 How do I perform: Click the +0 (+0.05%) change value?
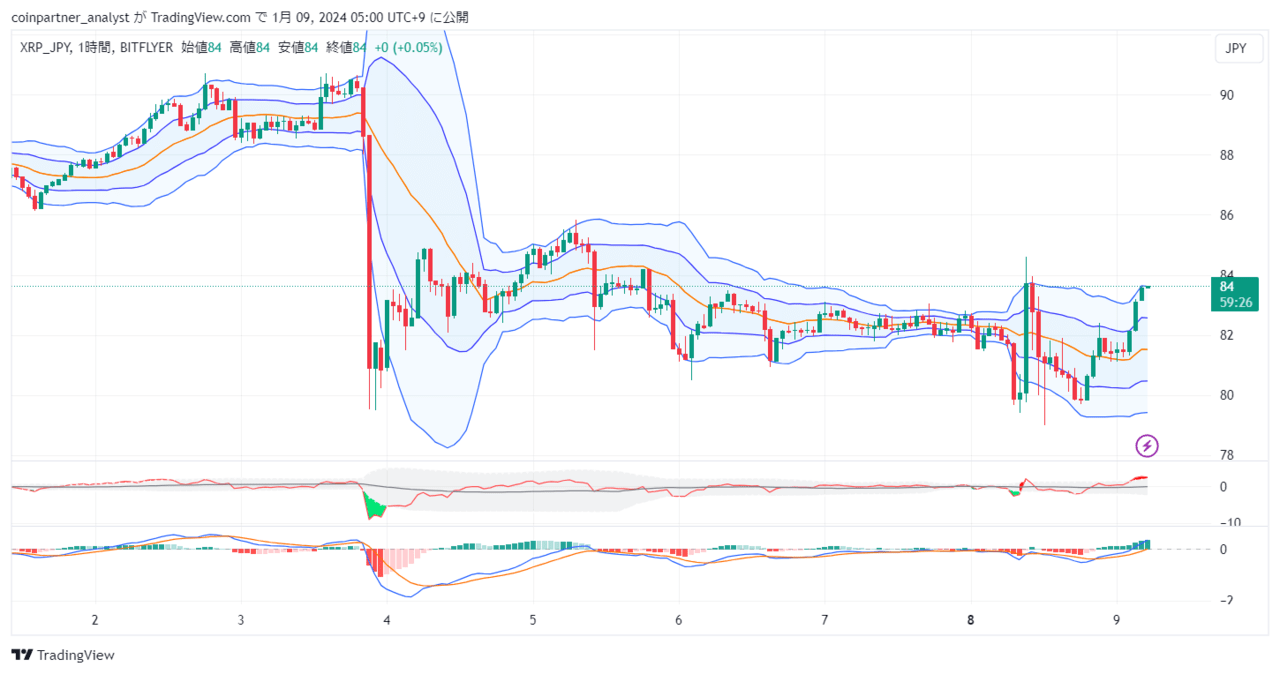click(408, 47)
